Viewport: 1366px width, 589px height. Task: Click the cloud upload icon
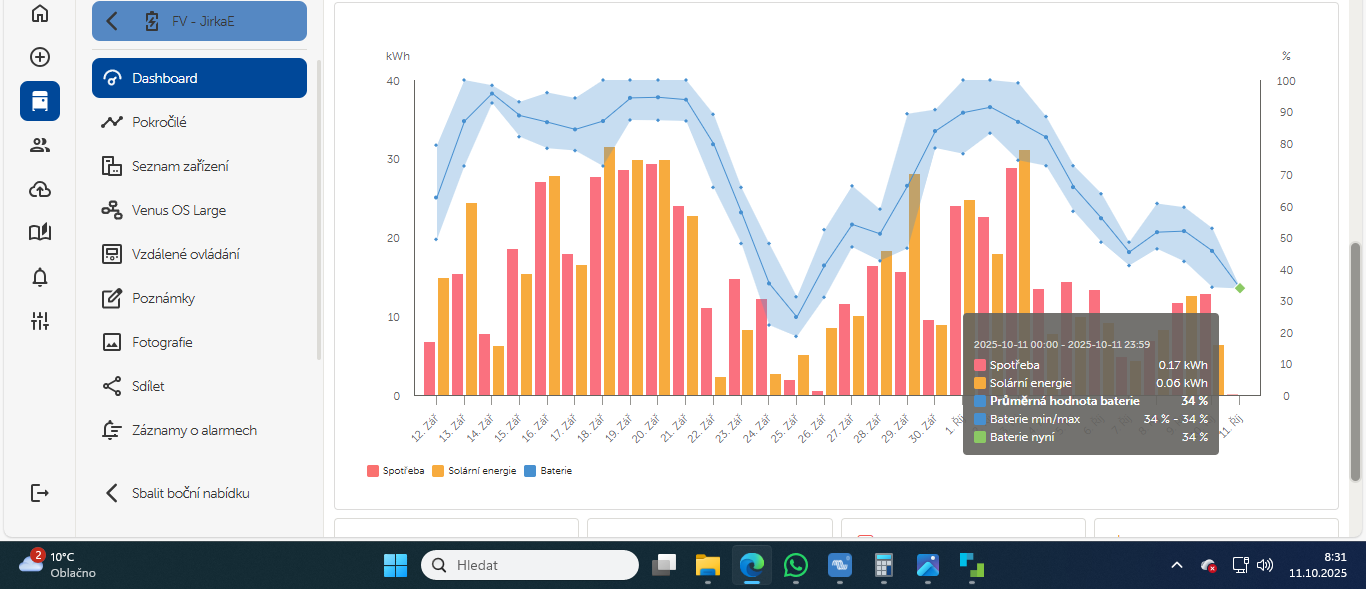tap(40, 189)
